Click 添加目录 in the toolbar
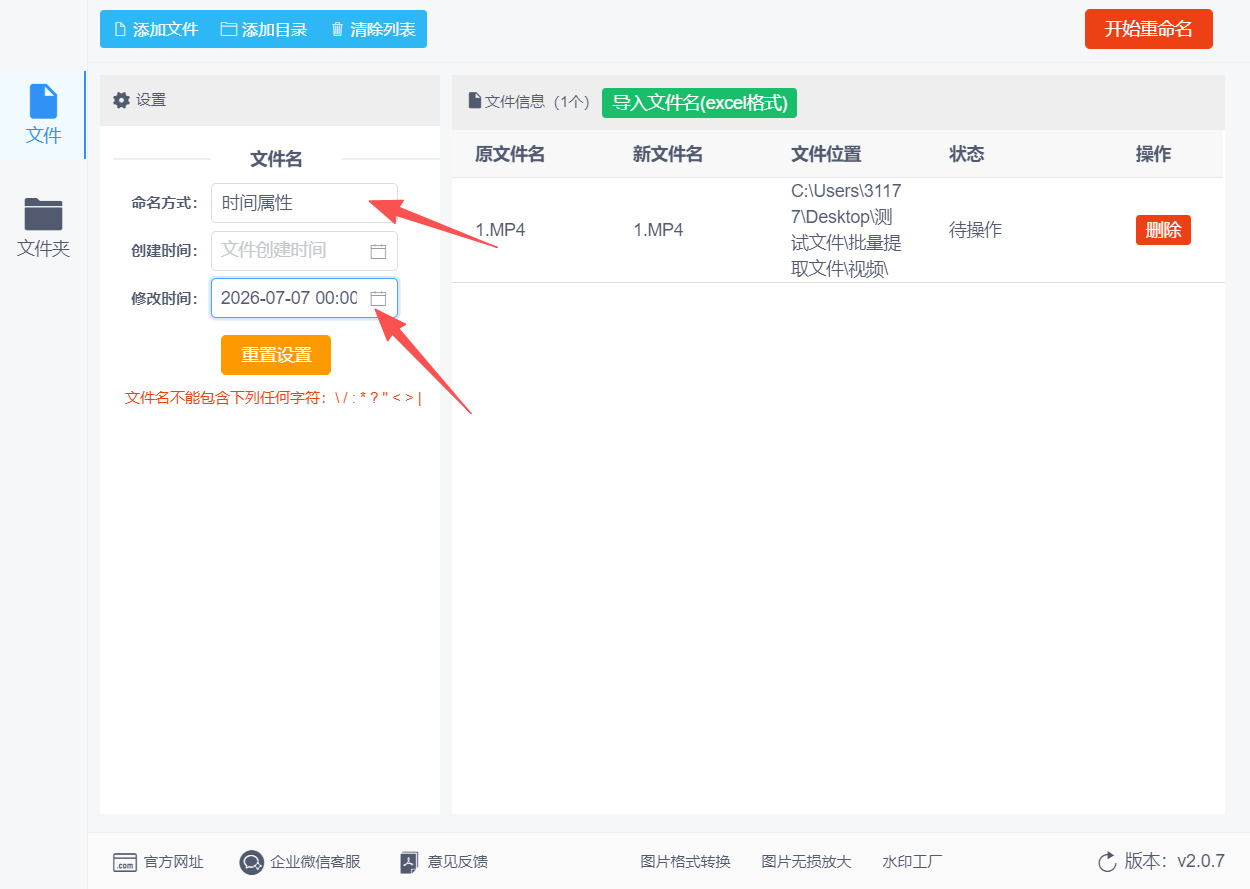 [x=264, y=29]
